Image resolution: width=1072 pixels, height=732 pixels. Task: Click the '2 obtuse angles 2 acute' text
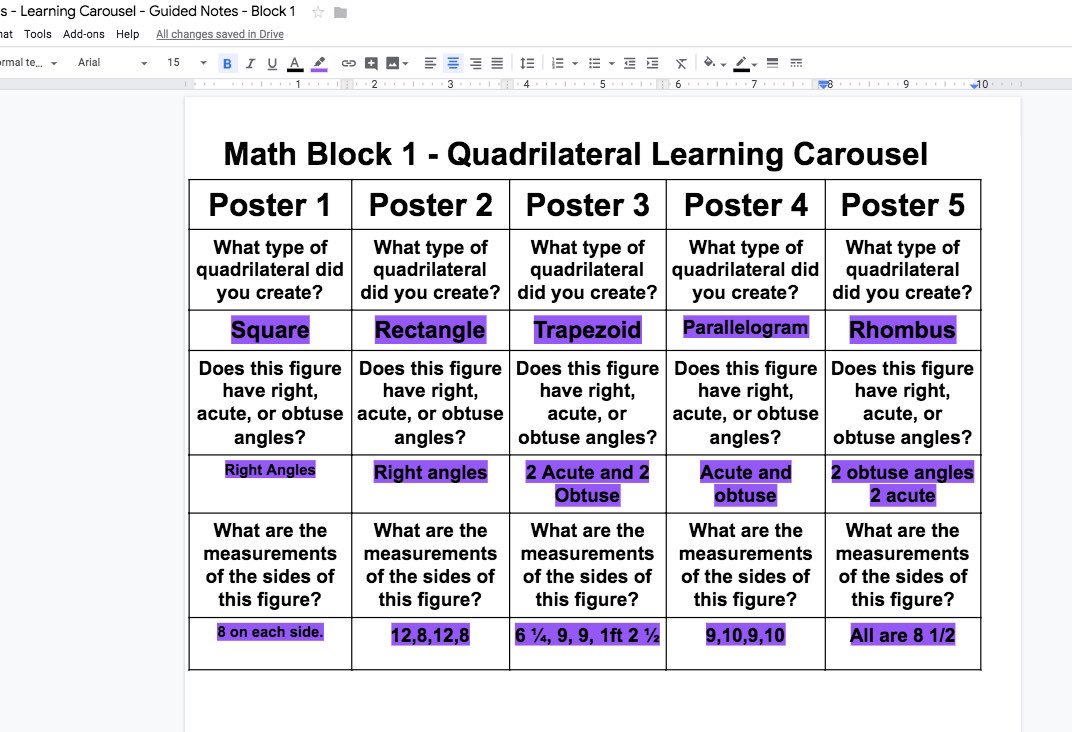coord(902,484)
